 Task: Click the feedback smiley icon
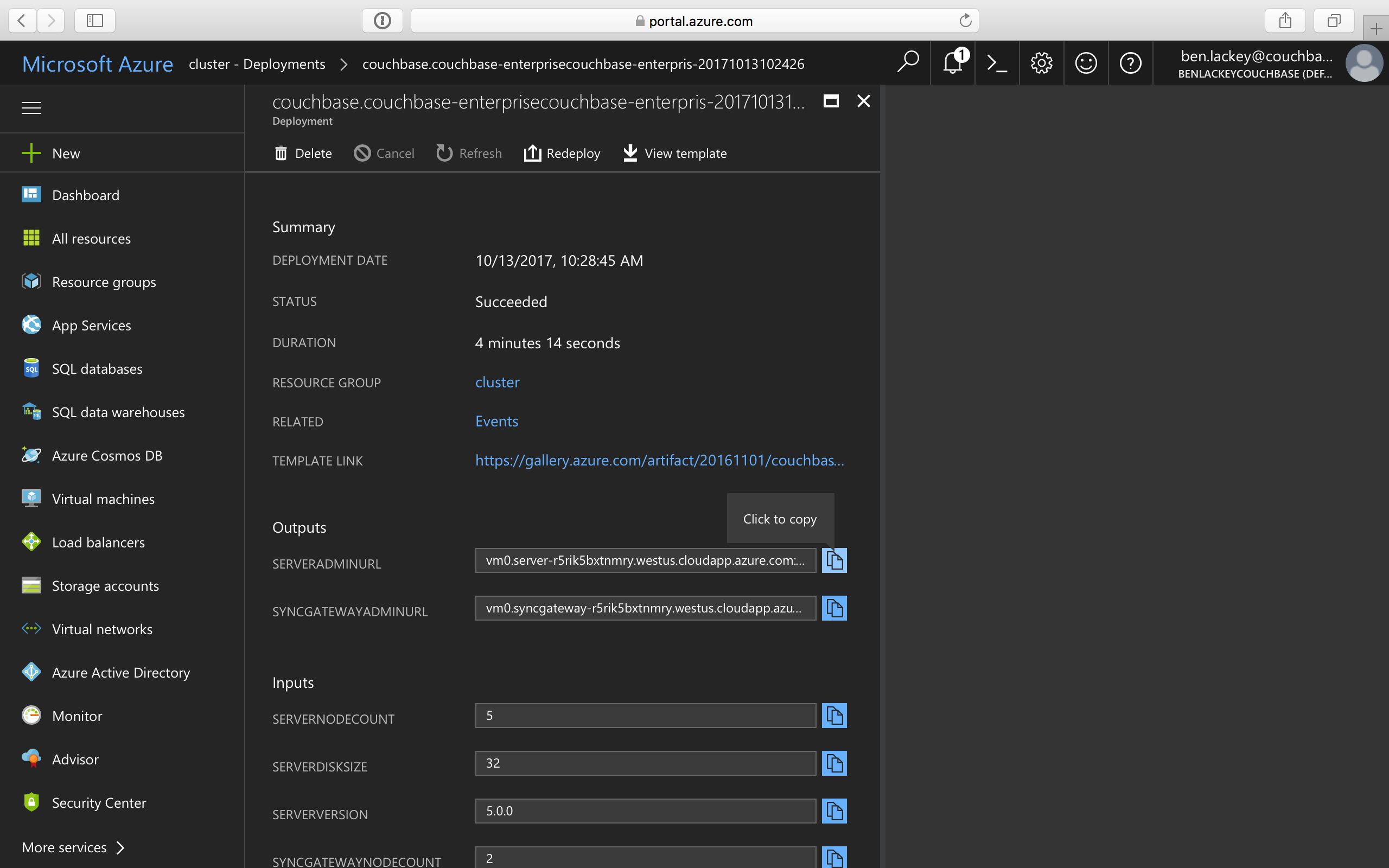click(x=1086, y=62)
